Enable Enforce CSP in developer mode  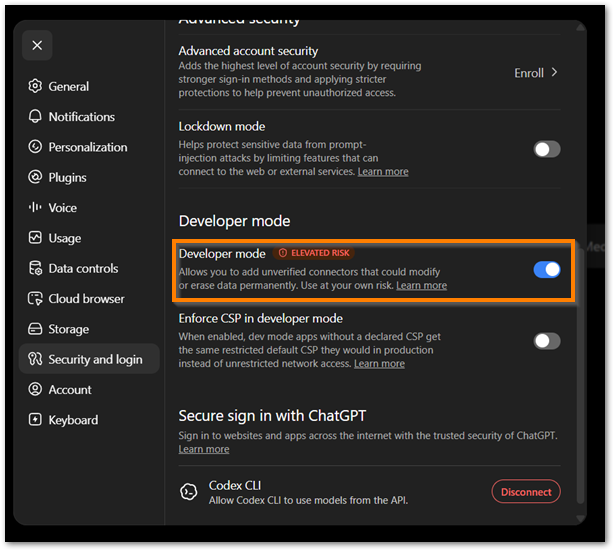pos(547,341)
